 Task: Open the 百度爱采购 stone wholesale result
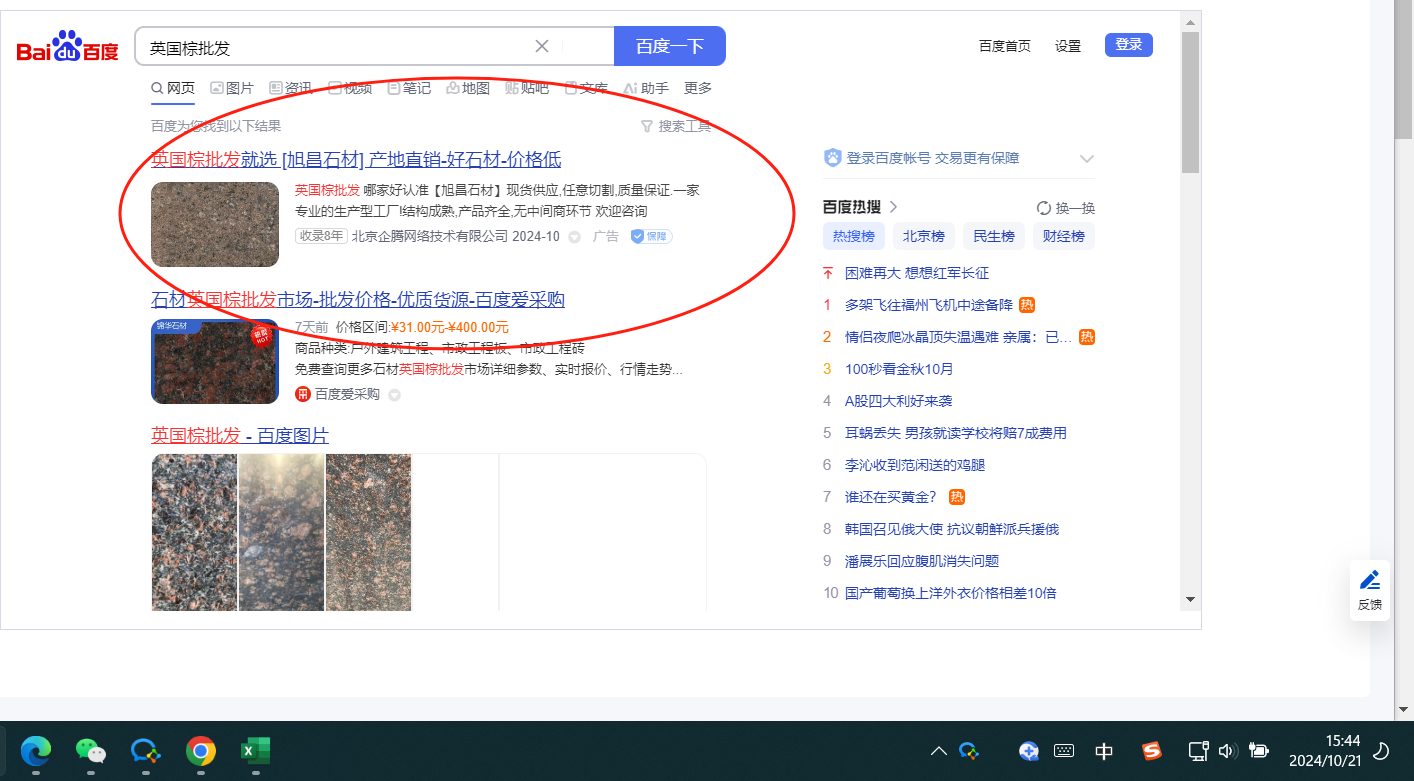click(x=358, y=300)
